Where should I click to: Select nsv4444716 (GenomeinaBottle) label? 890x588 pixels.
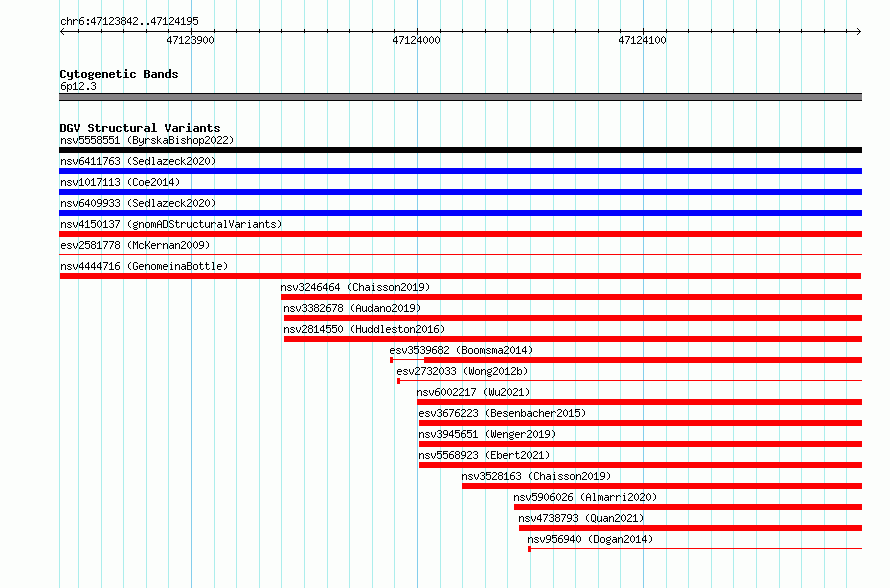point(144,266)
